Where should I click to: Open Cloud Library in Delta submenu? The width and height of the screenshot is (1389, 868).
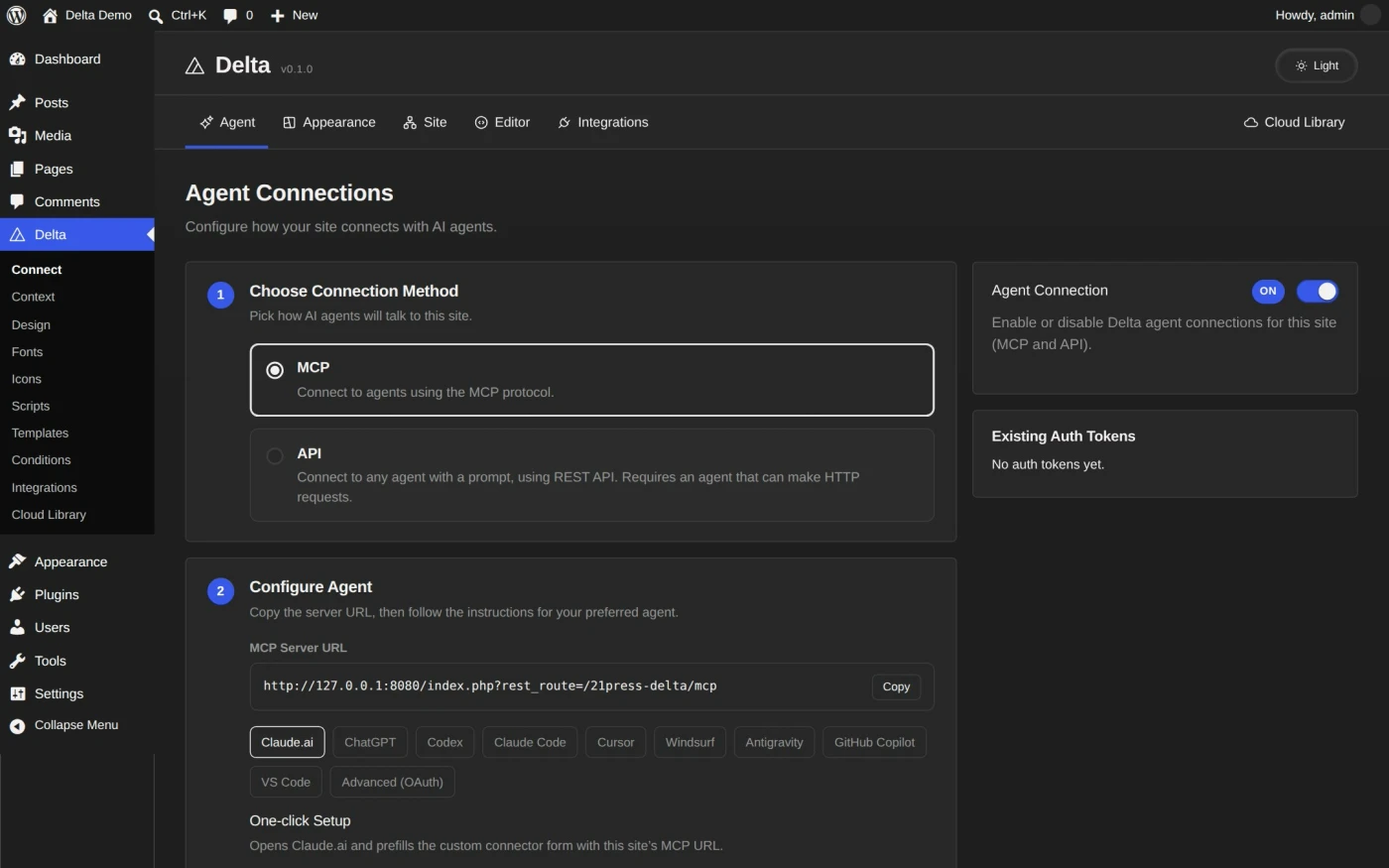point(49,515)
